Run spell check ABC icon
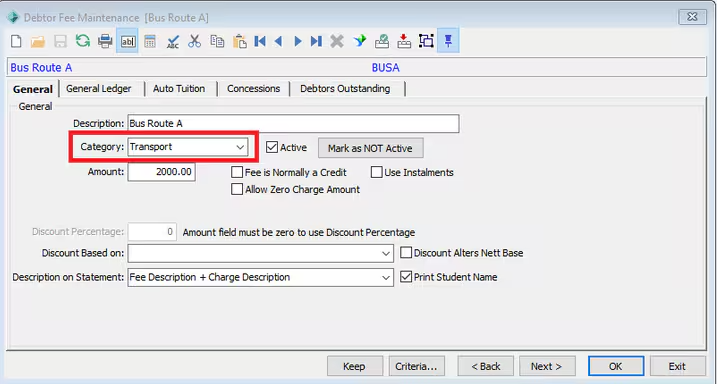Screen dimensions: 717x384 tap(172, 42)
